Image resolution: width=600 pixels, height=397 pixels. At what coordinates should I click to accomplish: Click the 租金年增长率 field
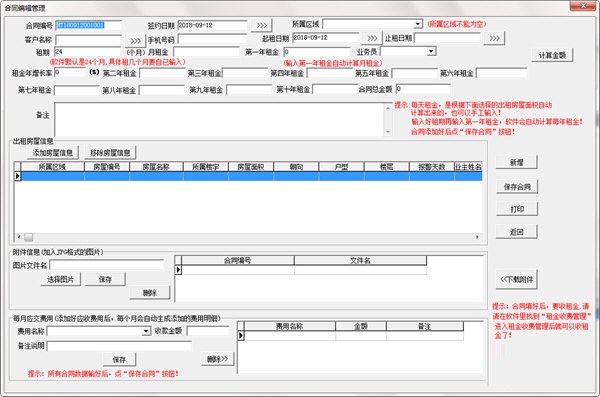click(70, 72)
